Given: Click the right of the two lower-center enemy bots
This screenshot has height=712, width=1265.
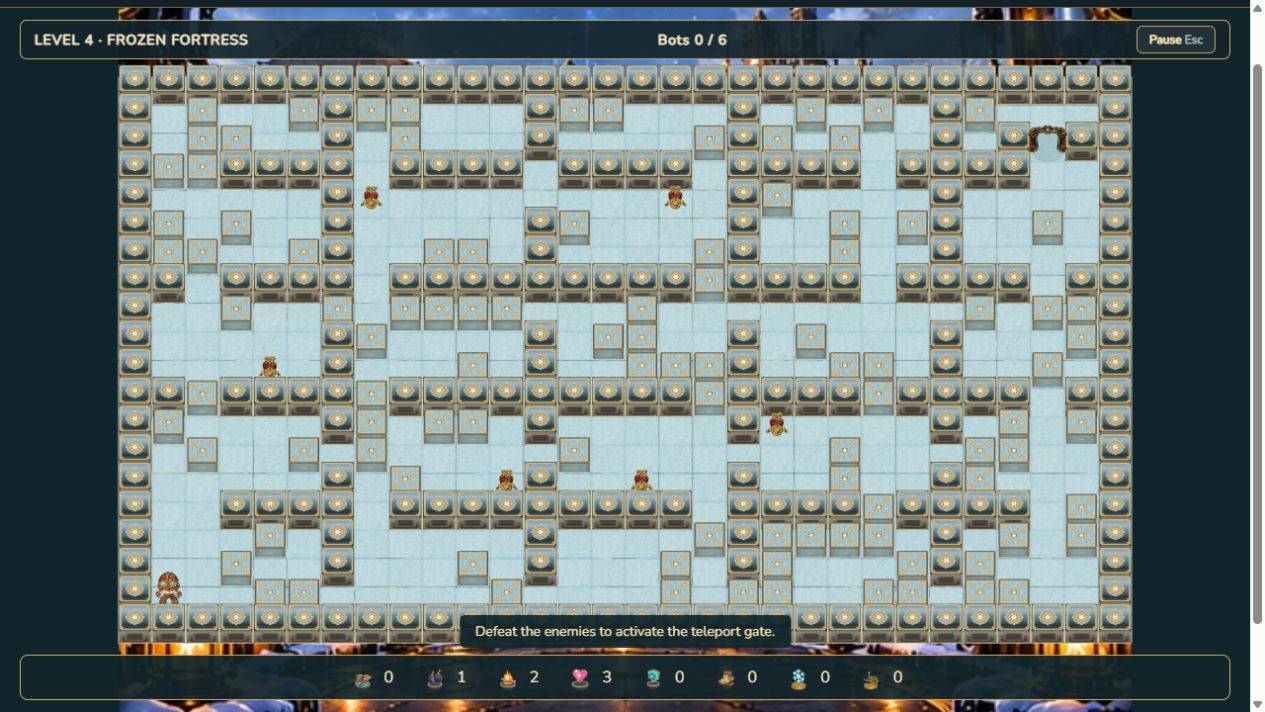Looking at the screenshot, I should (x=641, y=480).
